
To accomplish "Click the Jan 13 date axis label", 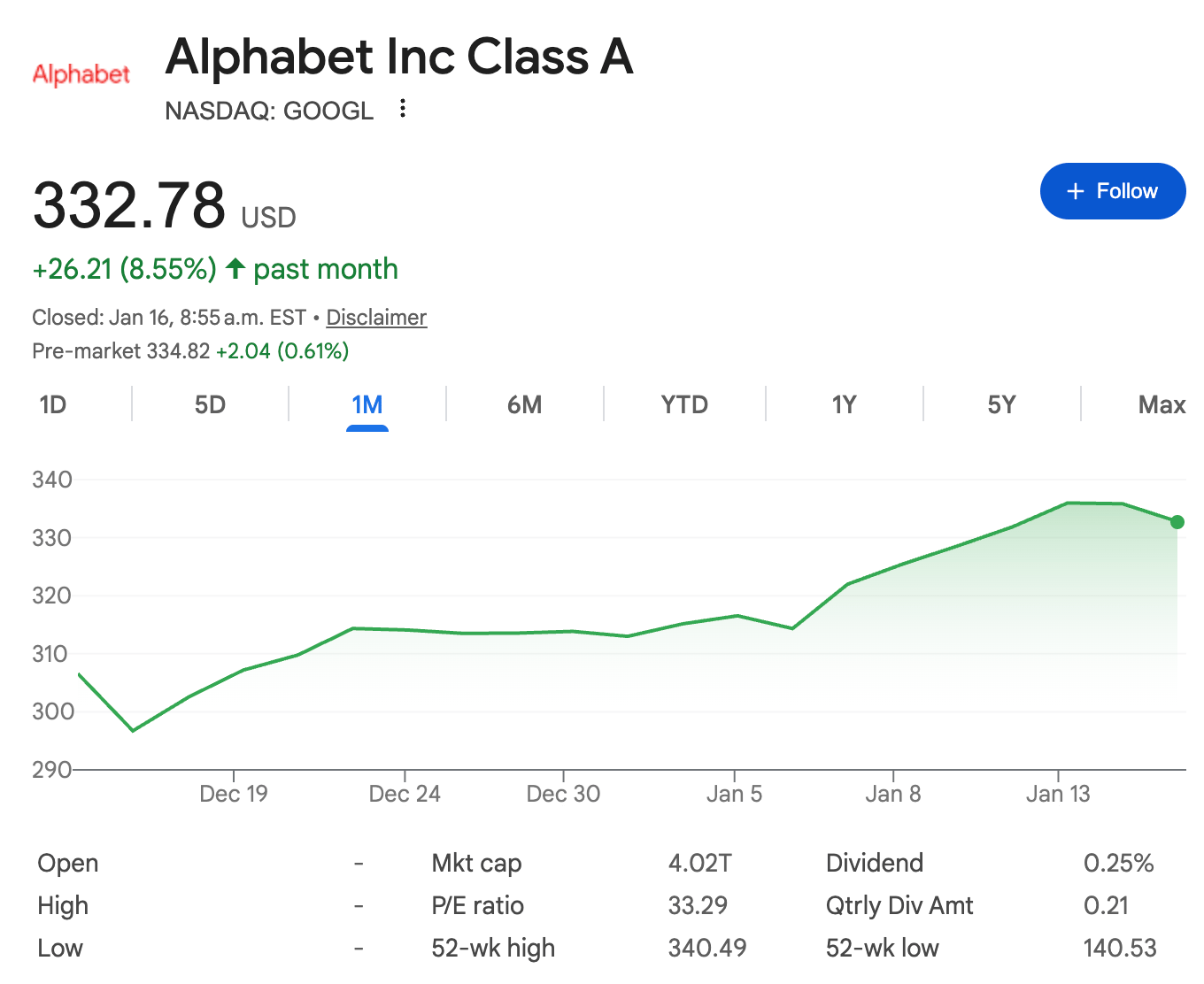I will point(1058,794).
